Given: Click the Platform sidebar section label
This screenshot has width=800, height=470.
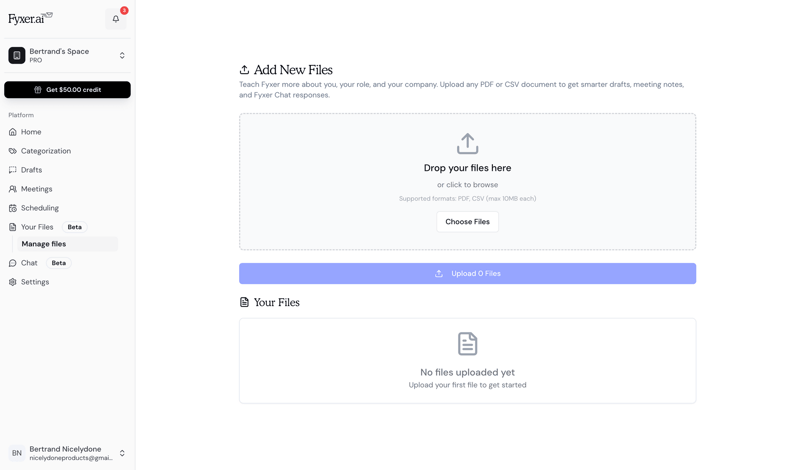Looking at the screenshot, I should tap(21, 115).
